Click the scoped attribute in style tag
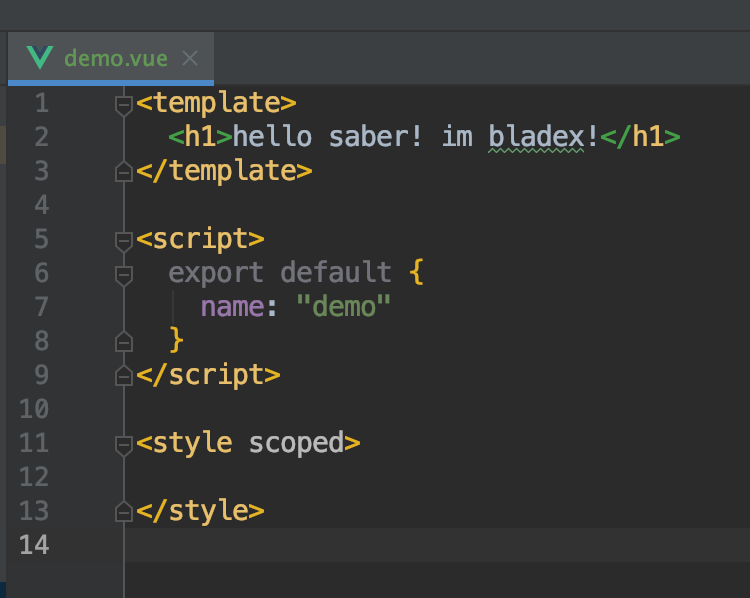The height and width of the screenshot is (598, 750). click(x=296, y=443)
